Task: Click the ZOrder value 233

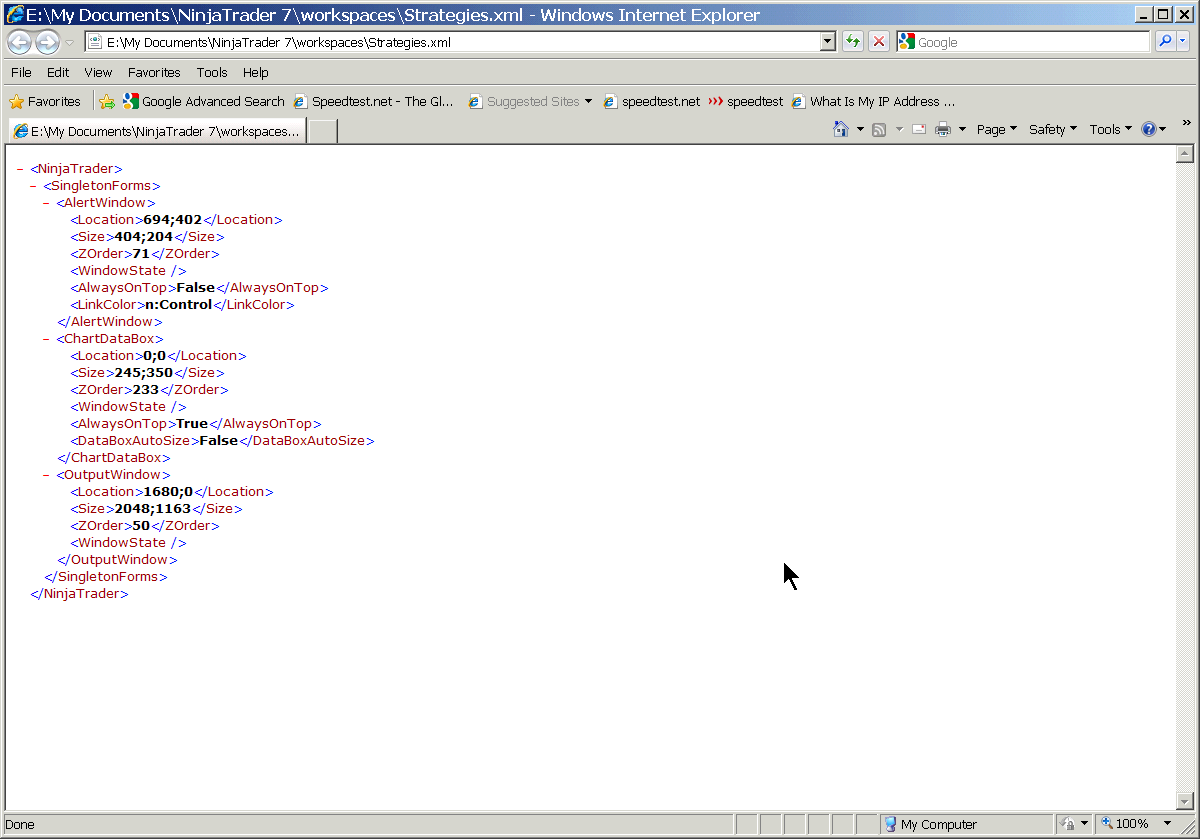Action: pyautogui.click(x=146, y=390)
